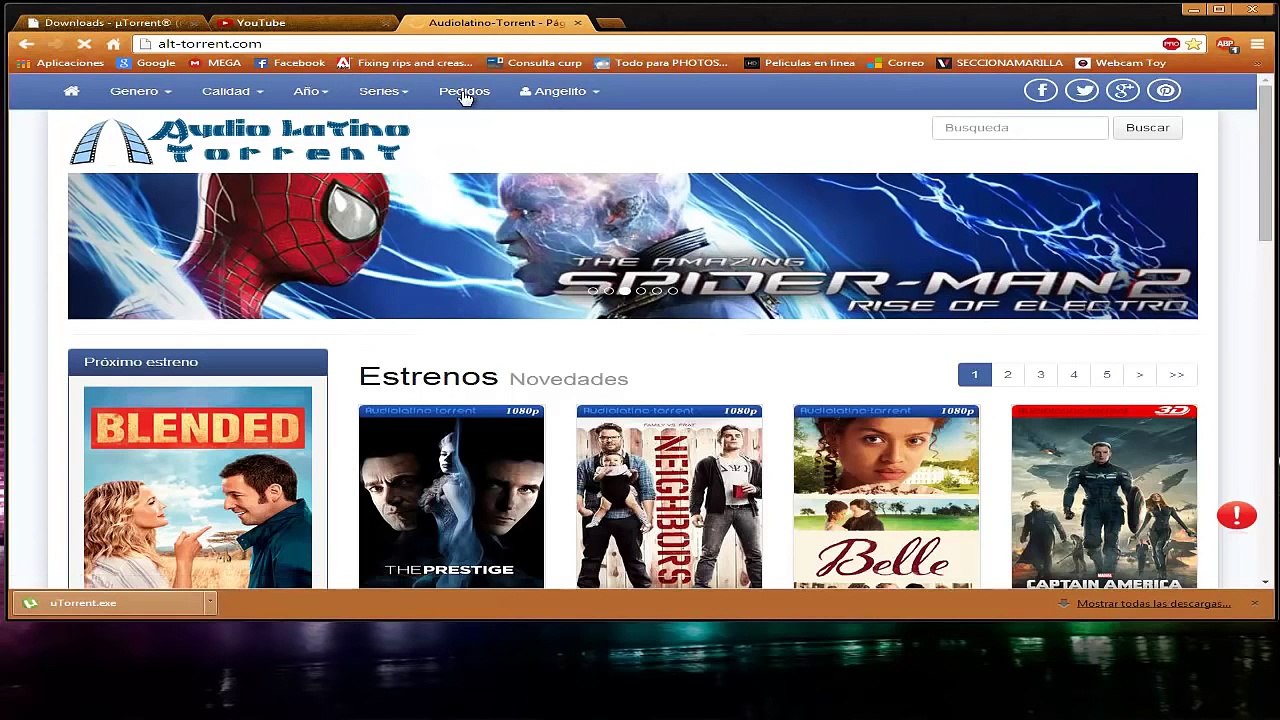This screenshot has height=720, width=1280.
Task: Click the Busqueda search field
Action: [1020, 128]
